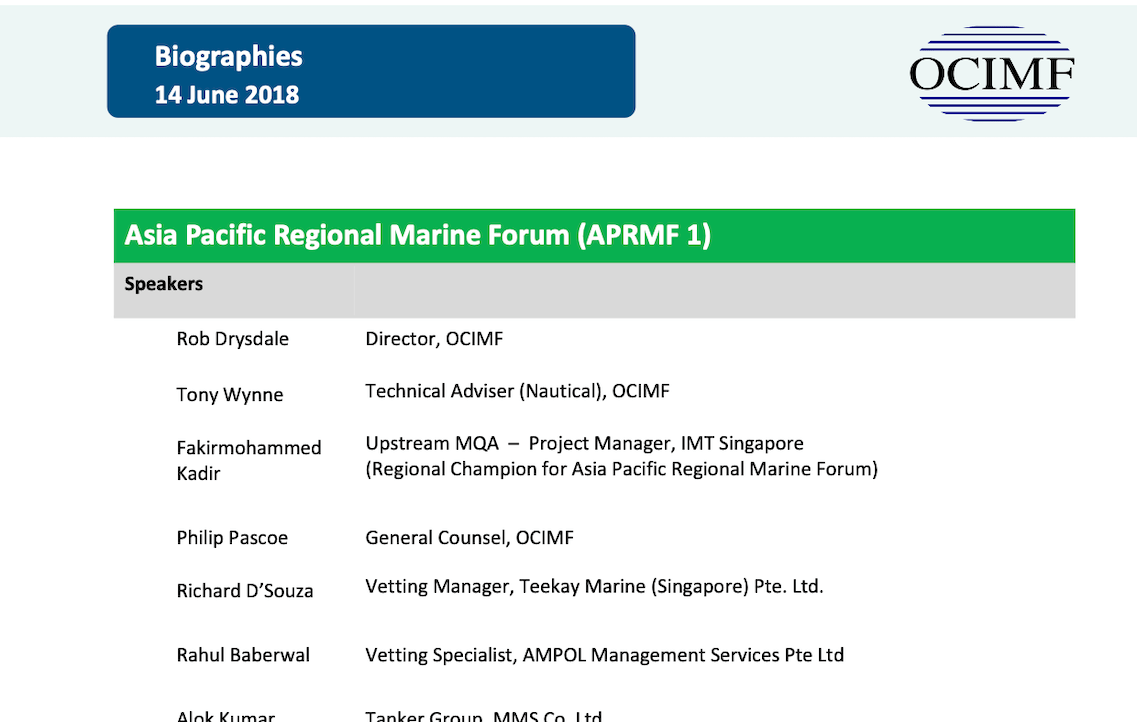Click 'Director, OCIMF' text
This screenshot has height=722, width=1137.
coord(434,339)
